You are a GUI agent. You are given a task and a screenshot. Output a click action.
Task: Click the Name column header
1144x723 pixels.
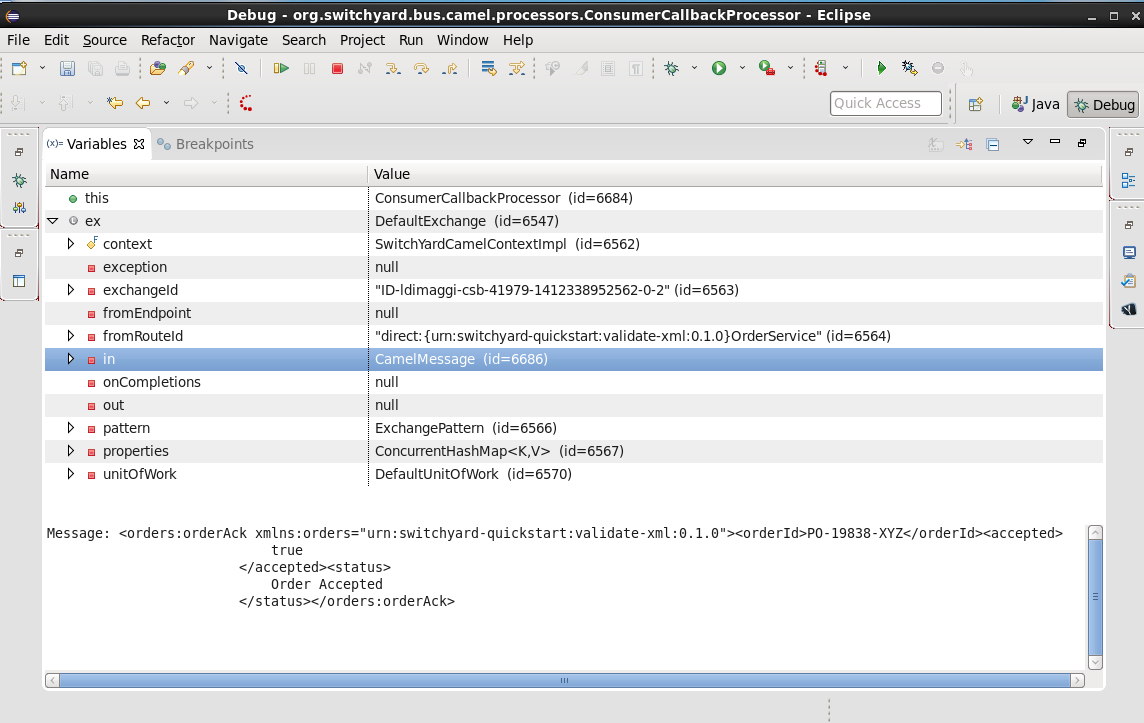[x=206, y=174]
